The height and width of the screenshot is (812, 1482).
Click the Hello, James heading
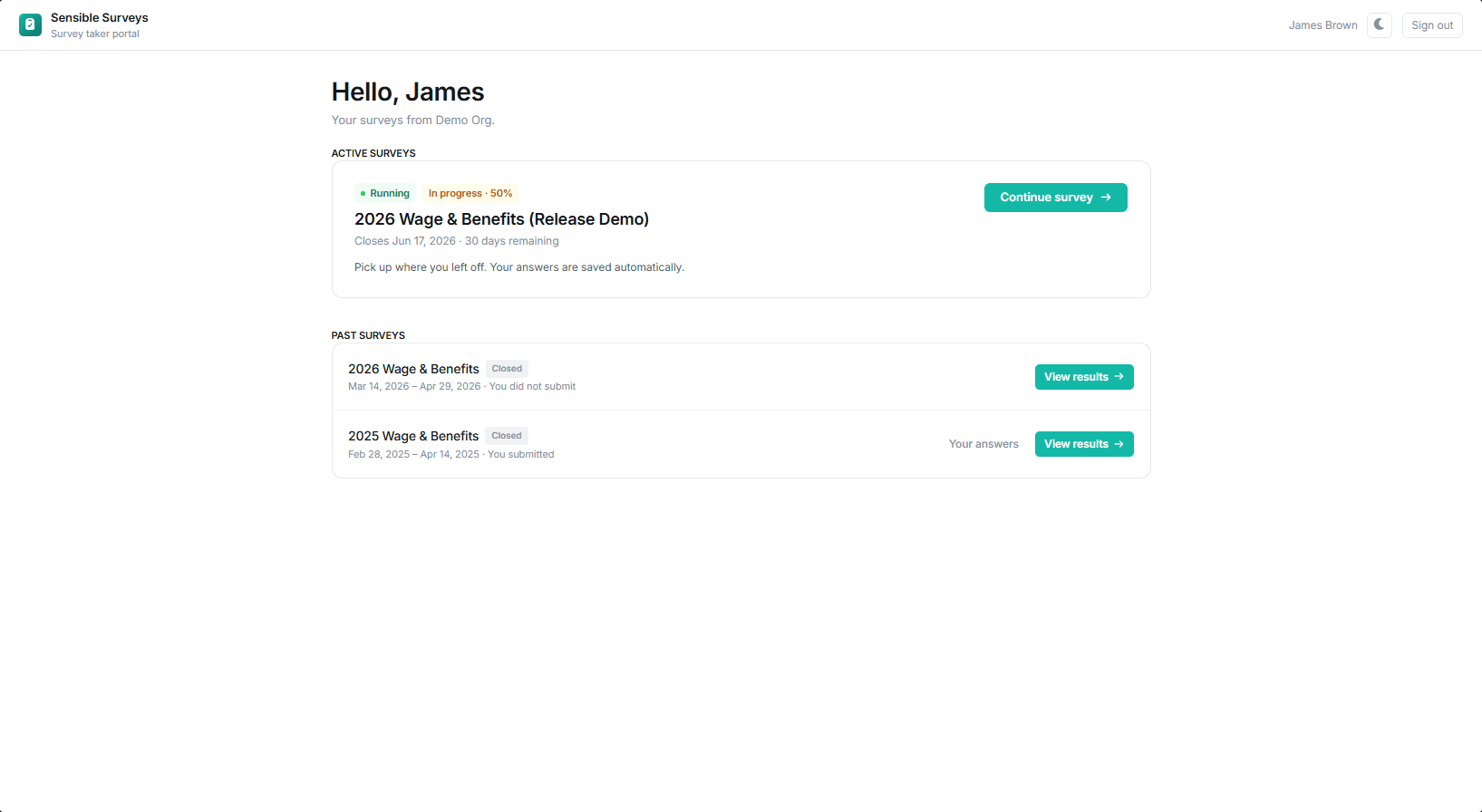(408, 92)
